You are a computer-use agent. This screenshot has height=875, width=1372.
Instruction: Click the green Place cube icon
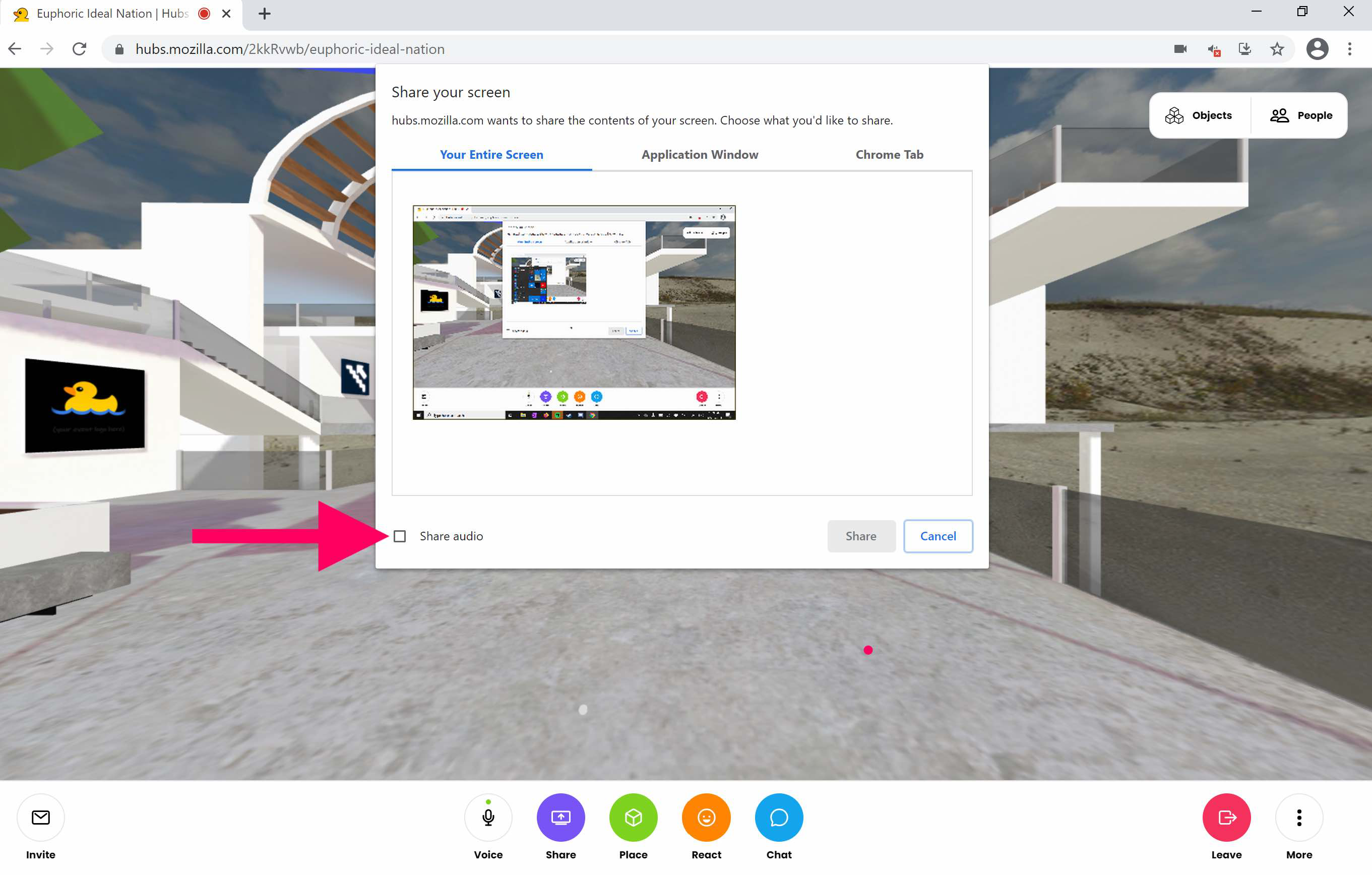[633, 818]
